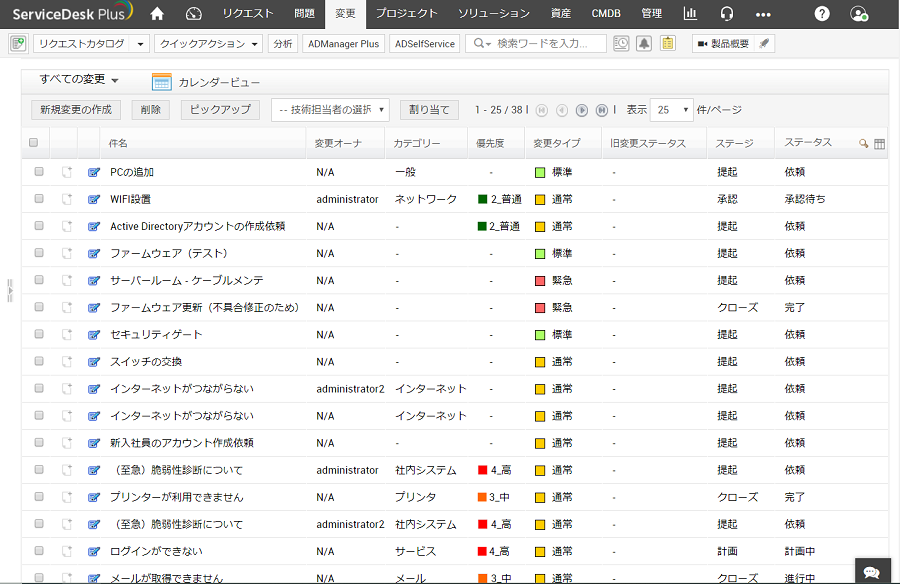Open the ADSelfService button
This screenshot has width=900, height=584.
pos(425,44)
